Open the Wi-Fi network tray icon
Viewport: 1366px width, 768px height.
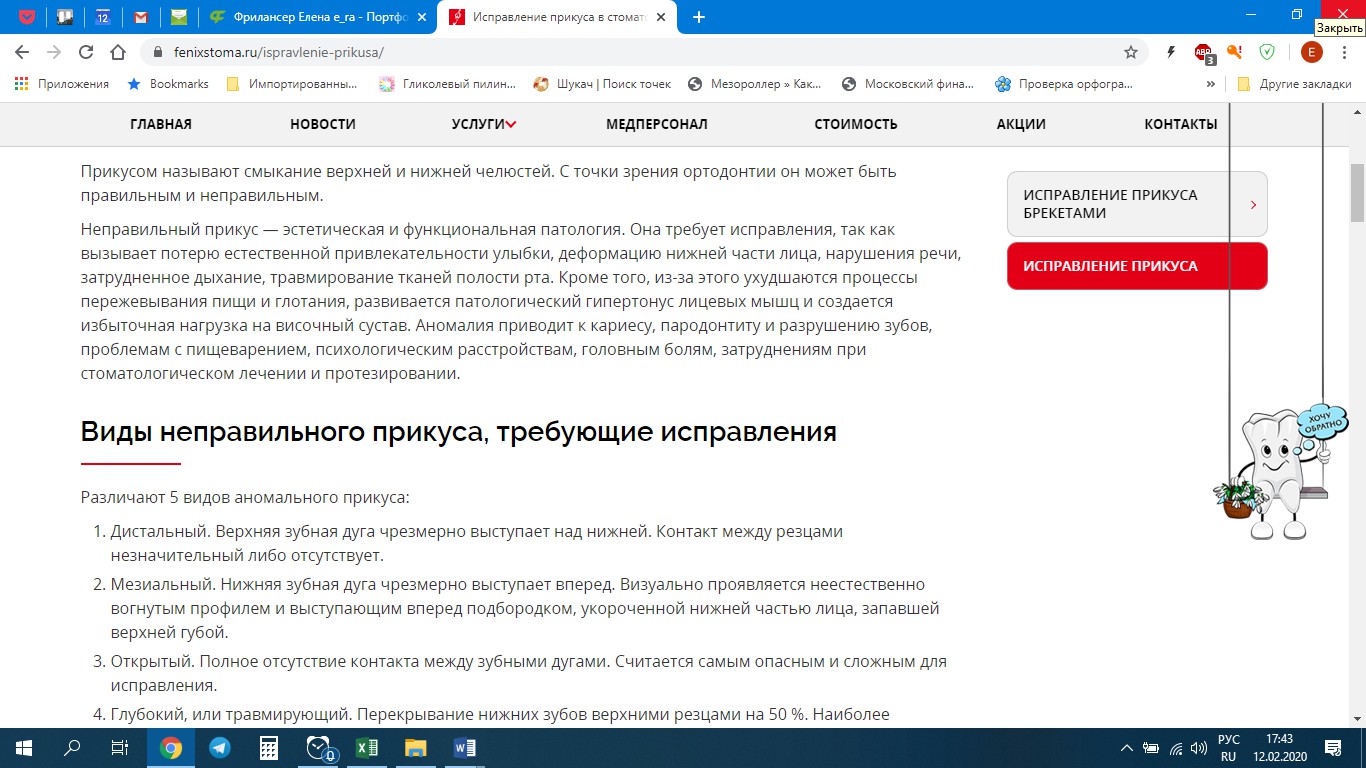coord(1176,747)
